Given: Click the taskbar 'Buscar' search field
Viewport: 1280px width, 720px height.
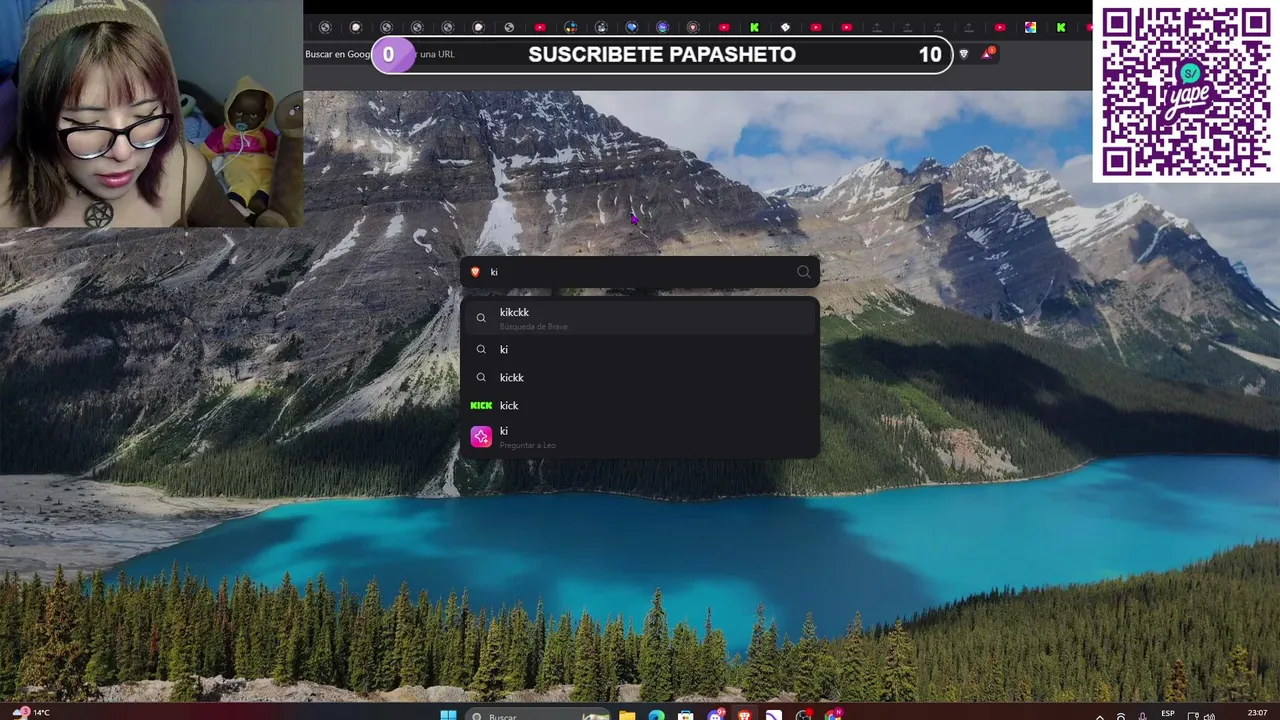Looking at the screenshot, I should point(538,714).
